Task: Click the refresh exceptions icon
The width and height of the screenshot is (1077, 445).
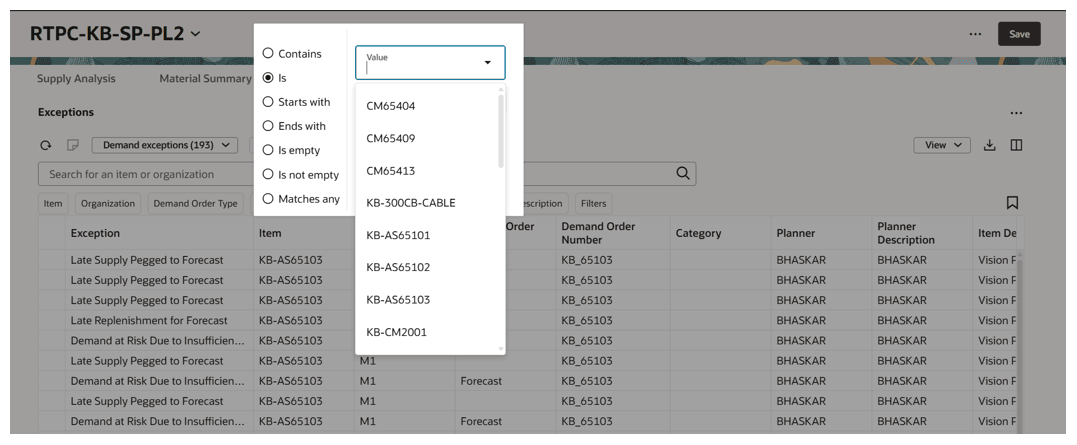Action: click(x=45, y=146)
